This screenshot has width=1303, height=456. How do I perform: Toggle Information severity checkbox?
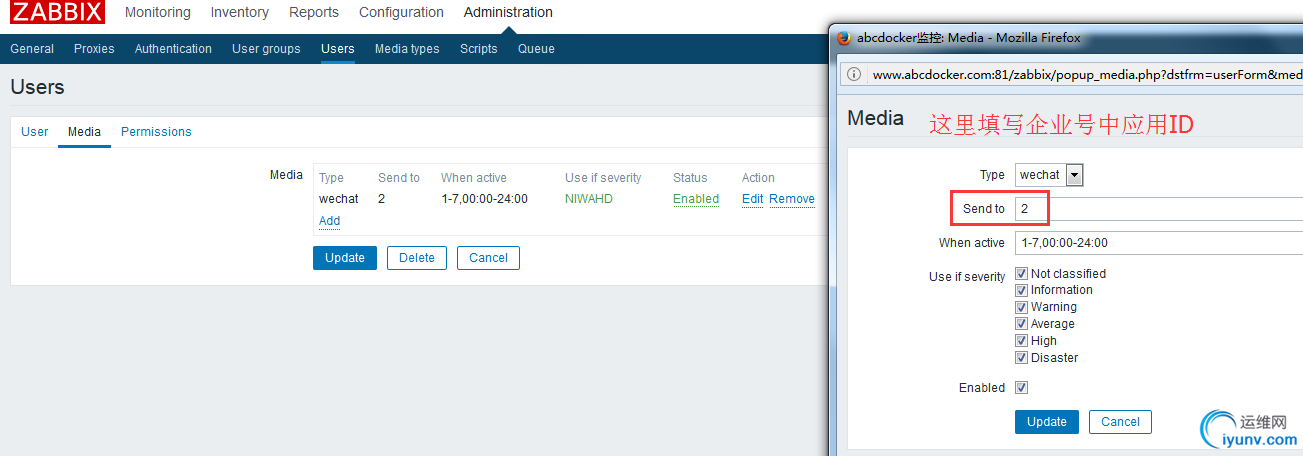pos(1022,290)
